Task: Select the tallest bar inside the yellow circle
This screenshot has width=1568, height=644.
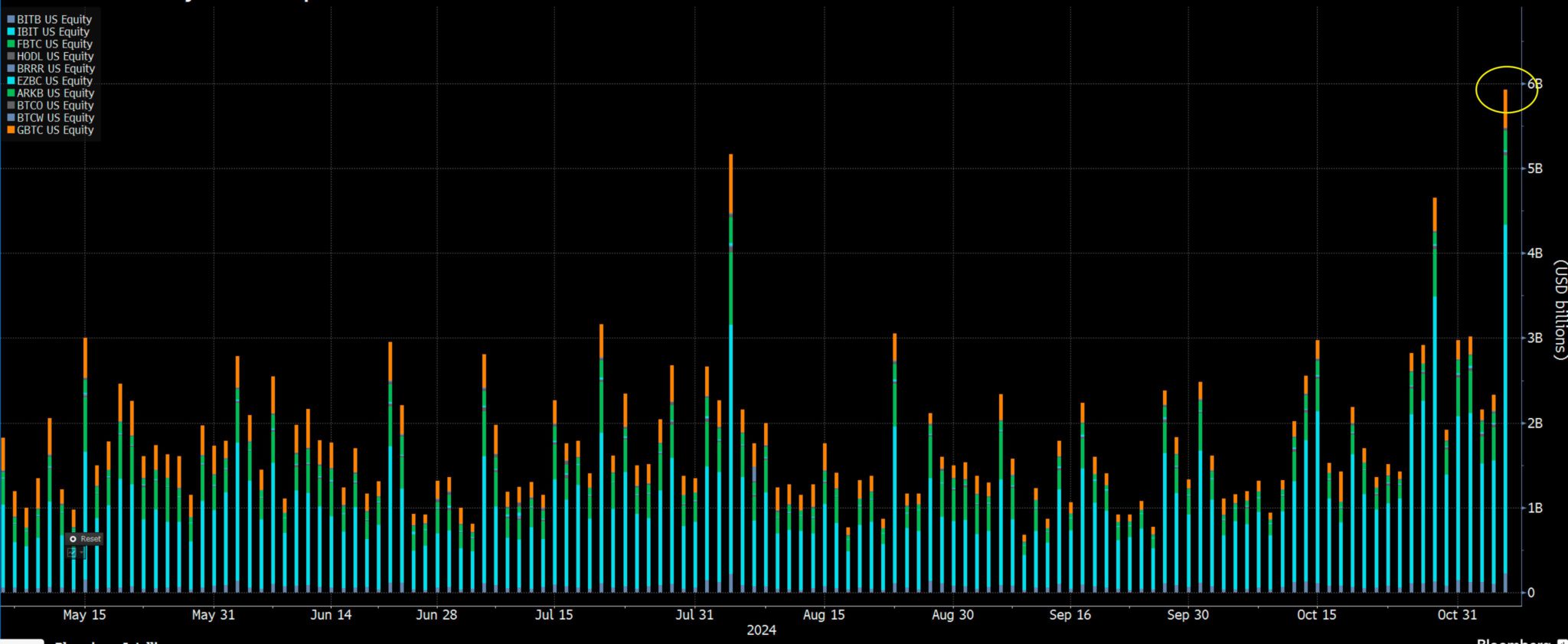Action: pyautogui.click(x=1505, y=341)
